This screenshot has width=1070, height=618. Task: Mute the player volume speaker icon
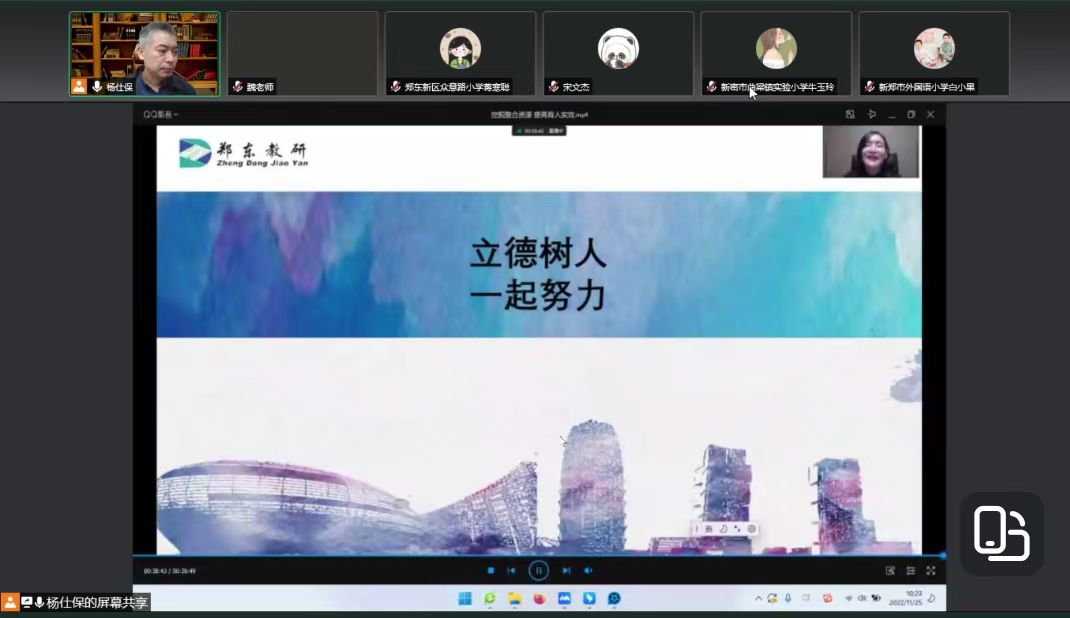(x=588, y=570)
